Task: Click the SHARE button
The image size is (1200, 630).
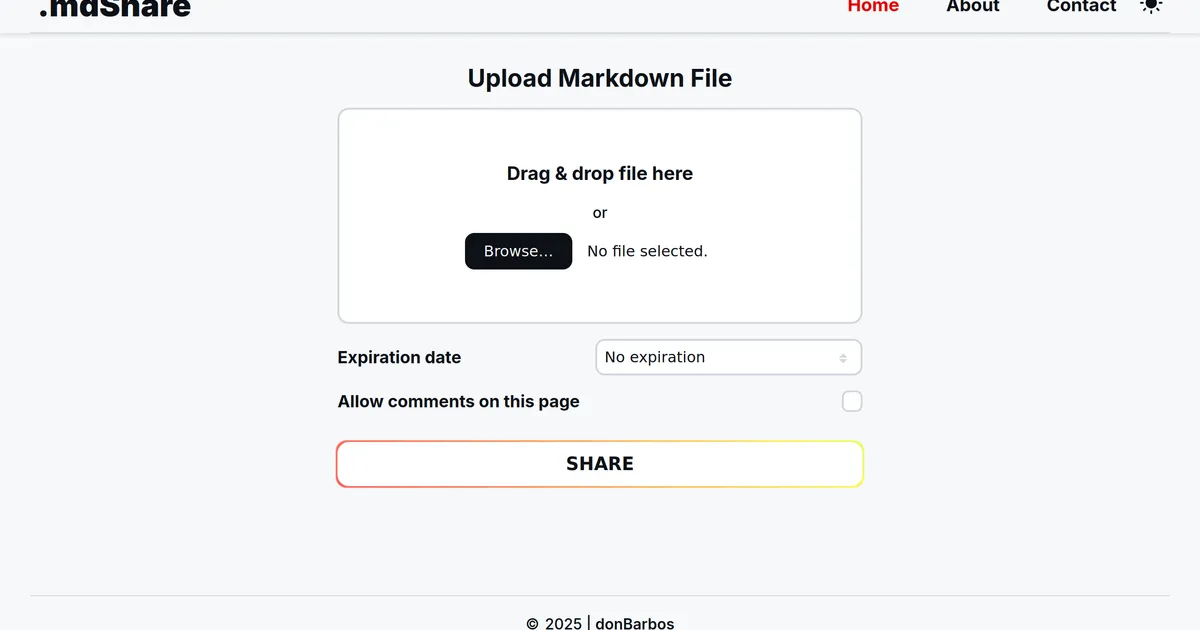Action: tap(600, 464)
